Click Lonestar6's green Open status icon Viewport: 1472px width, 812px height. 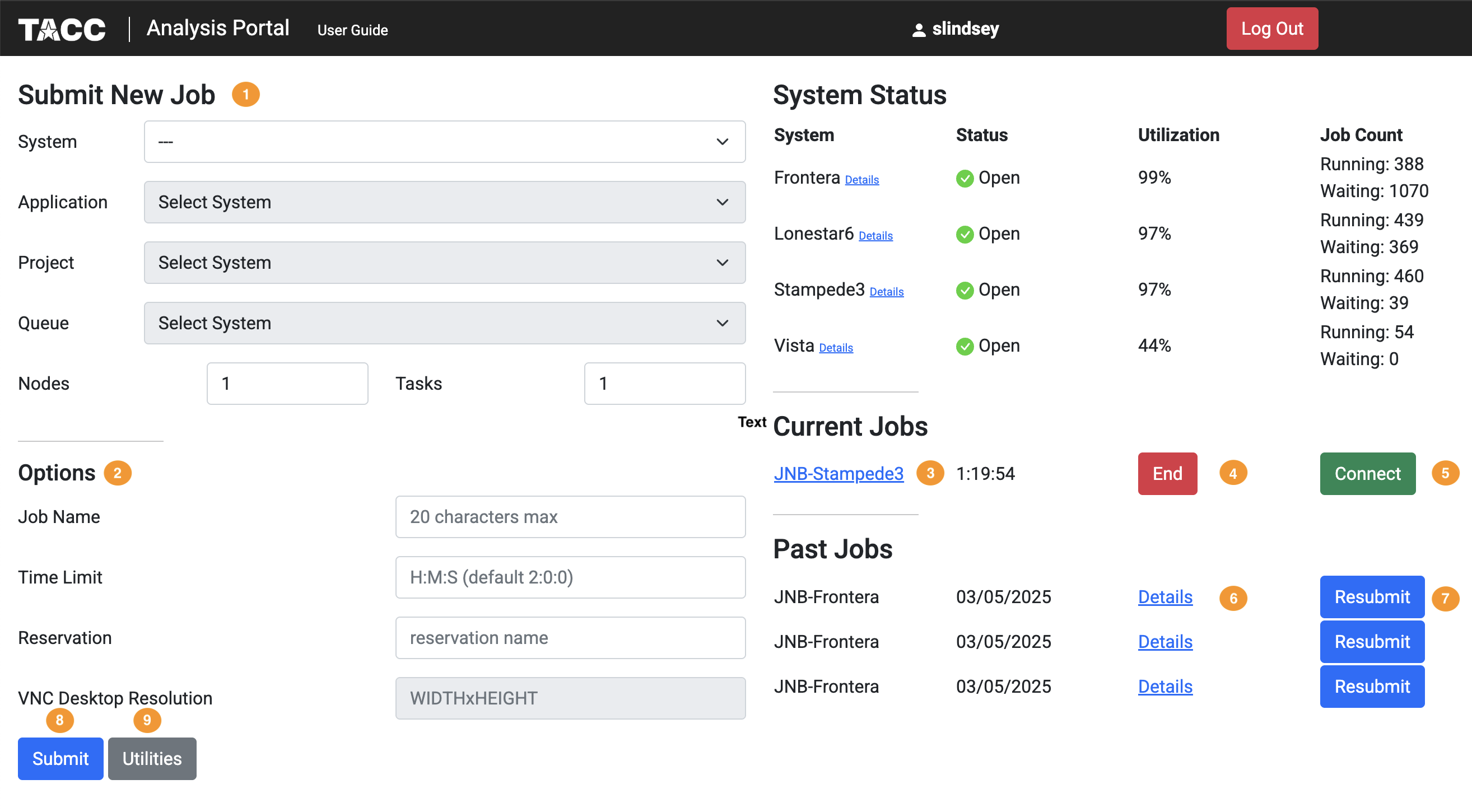tap(965, 234)
